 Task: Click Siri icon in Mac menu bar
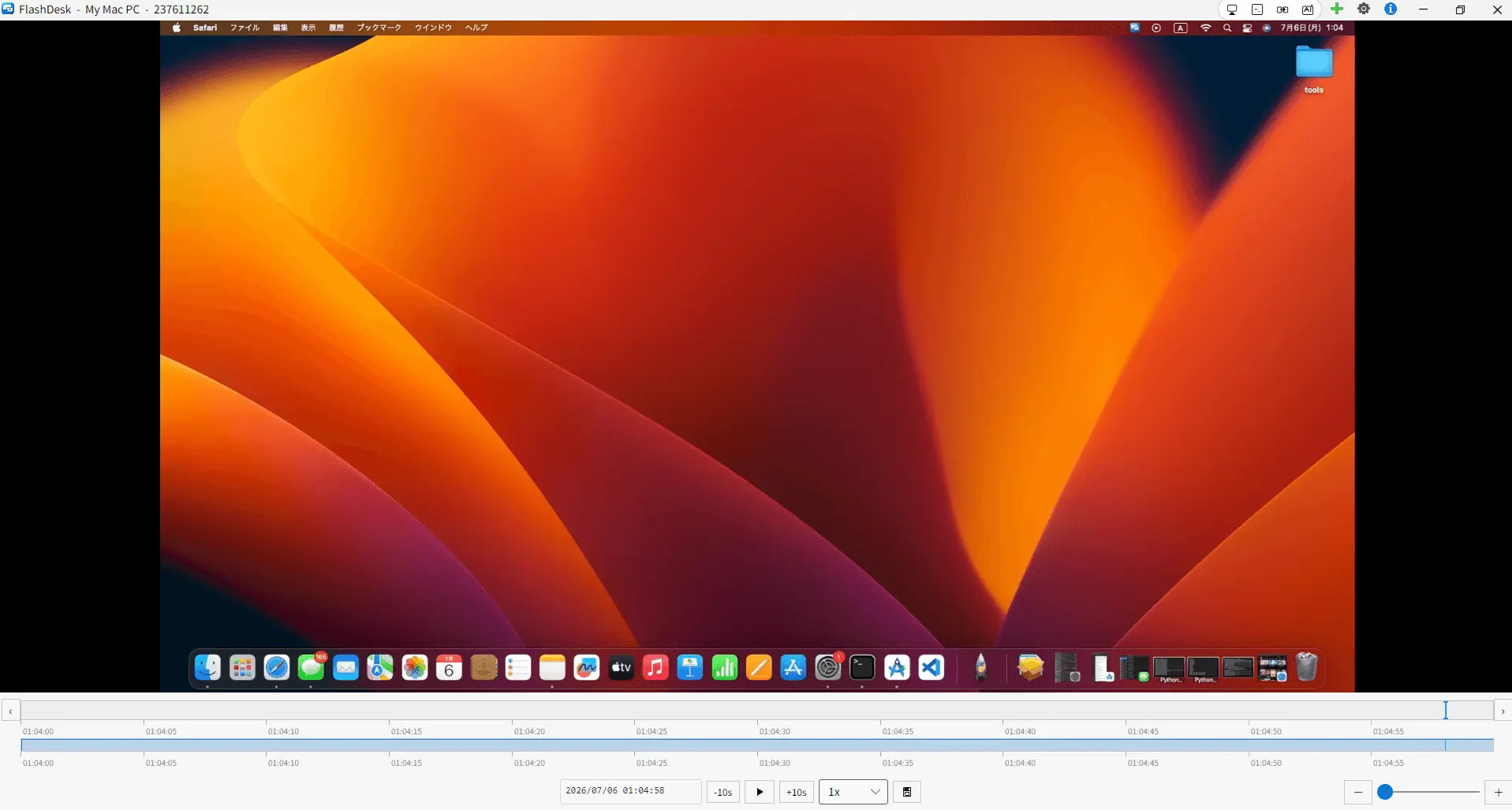click(x=1267, y=28)
